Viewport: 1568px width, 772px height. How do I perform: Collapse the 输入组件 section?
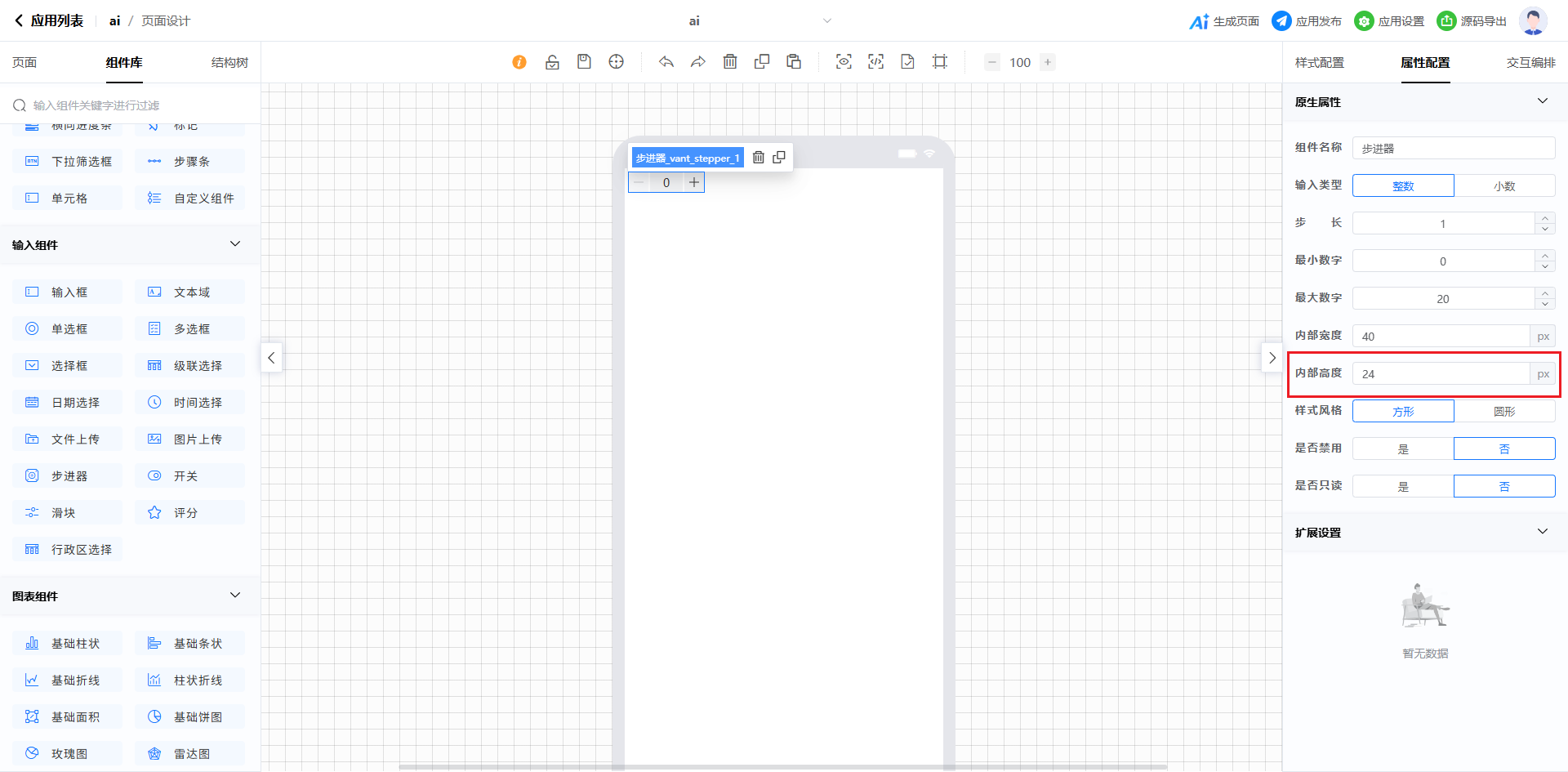tap(235, 244)
